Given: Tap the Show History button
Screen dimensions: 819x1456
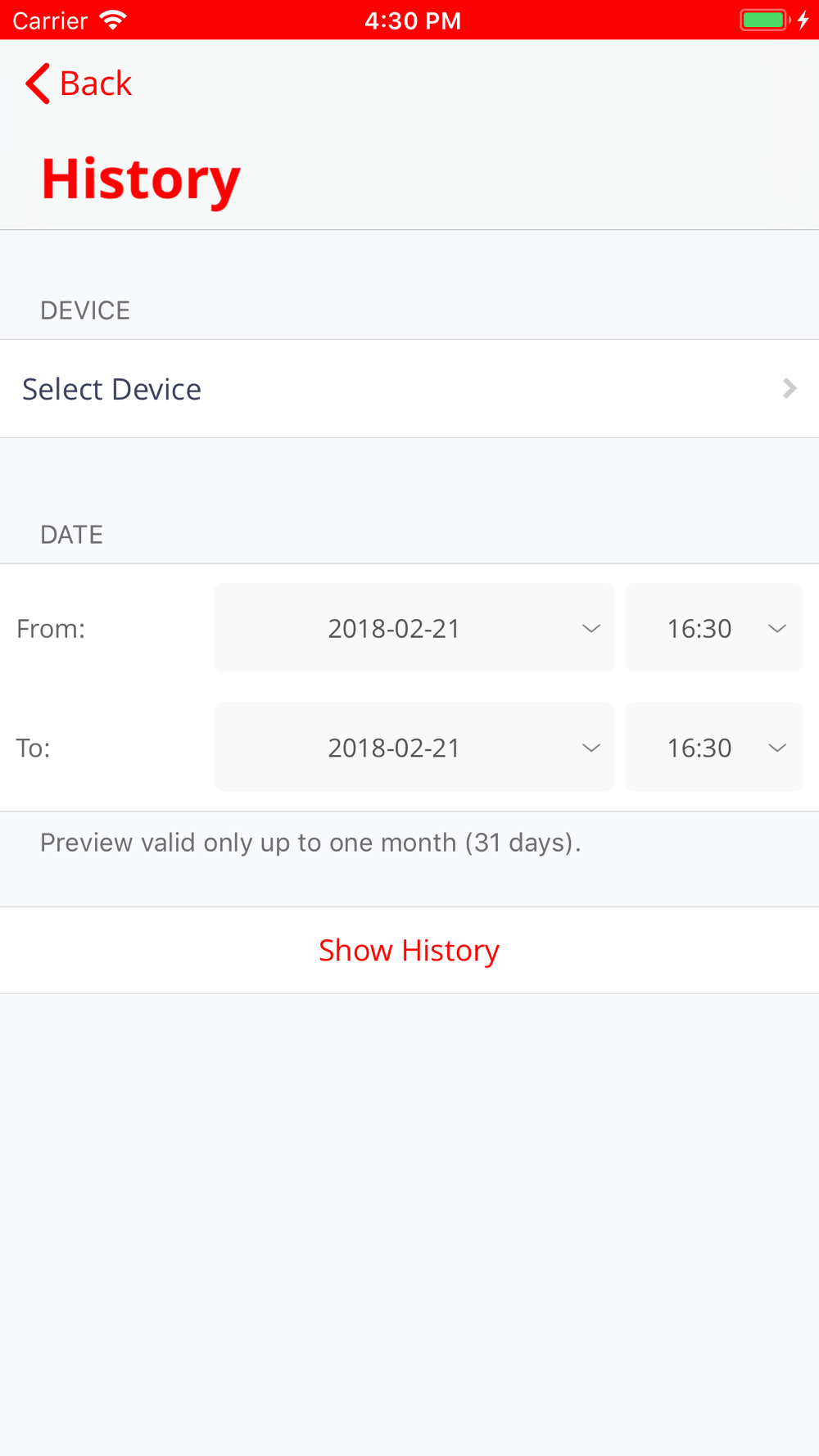Looking at the screenshot, I should tap(409, 950).
